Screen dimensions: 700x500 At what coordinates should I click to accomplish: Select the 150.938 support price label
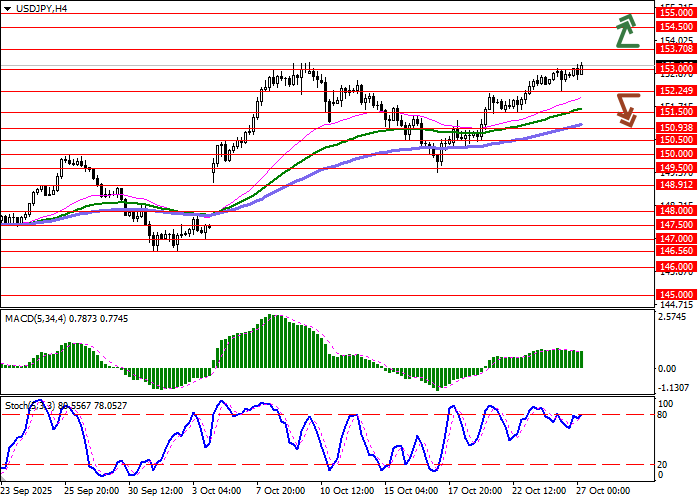pos(677,128)
